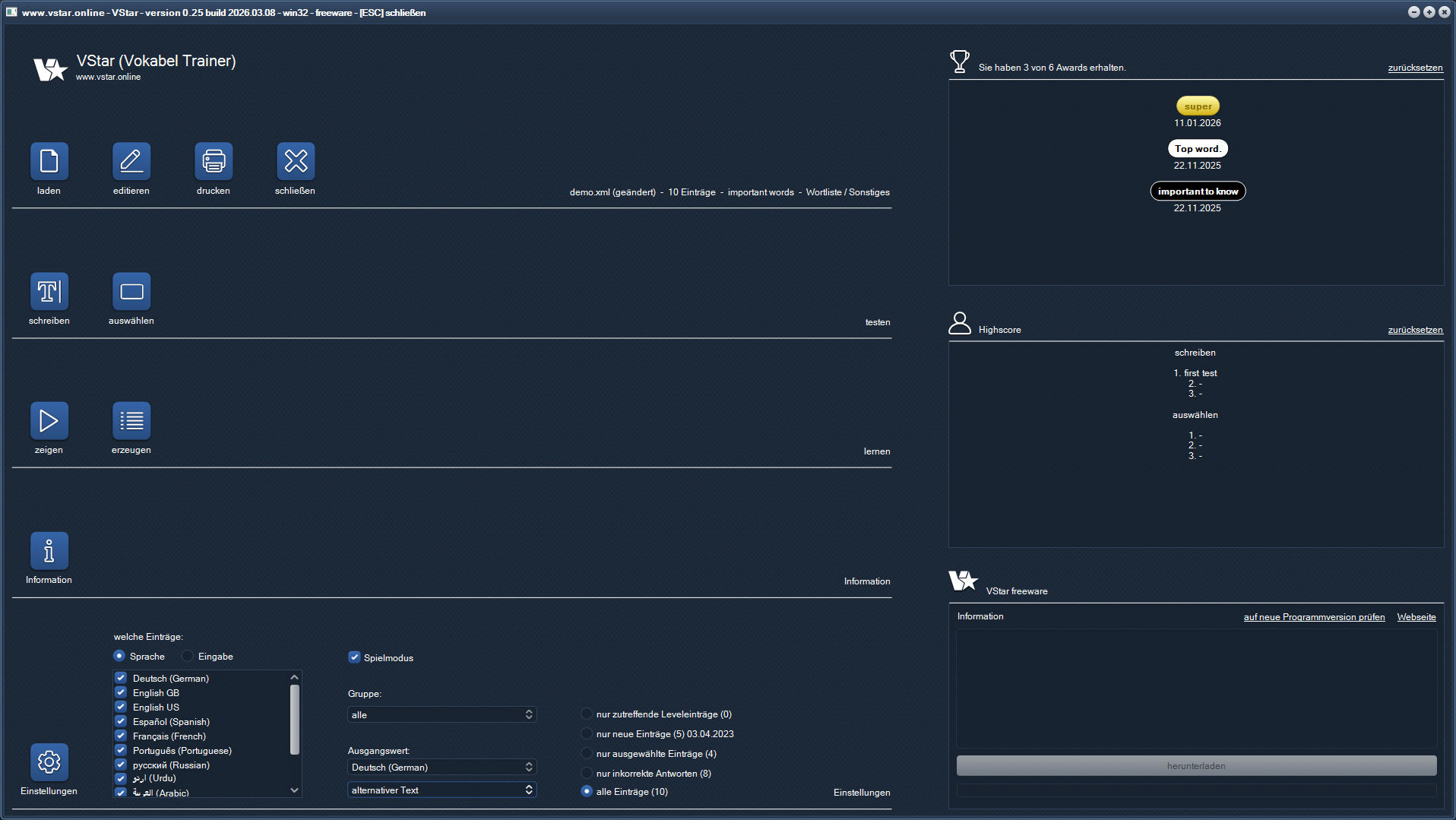This screenshot has width=1456, height=820.
Task: Start a multiple-choice test via auswählen
Action: 131,291
